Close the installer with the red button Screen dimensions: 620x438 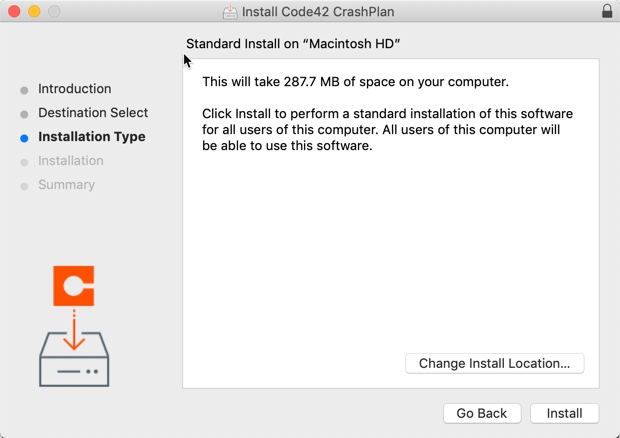pyautogui.click(x=14, y=11)
